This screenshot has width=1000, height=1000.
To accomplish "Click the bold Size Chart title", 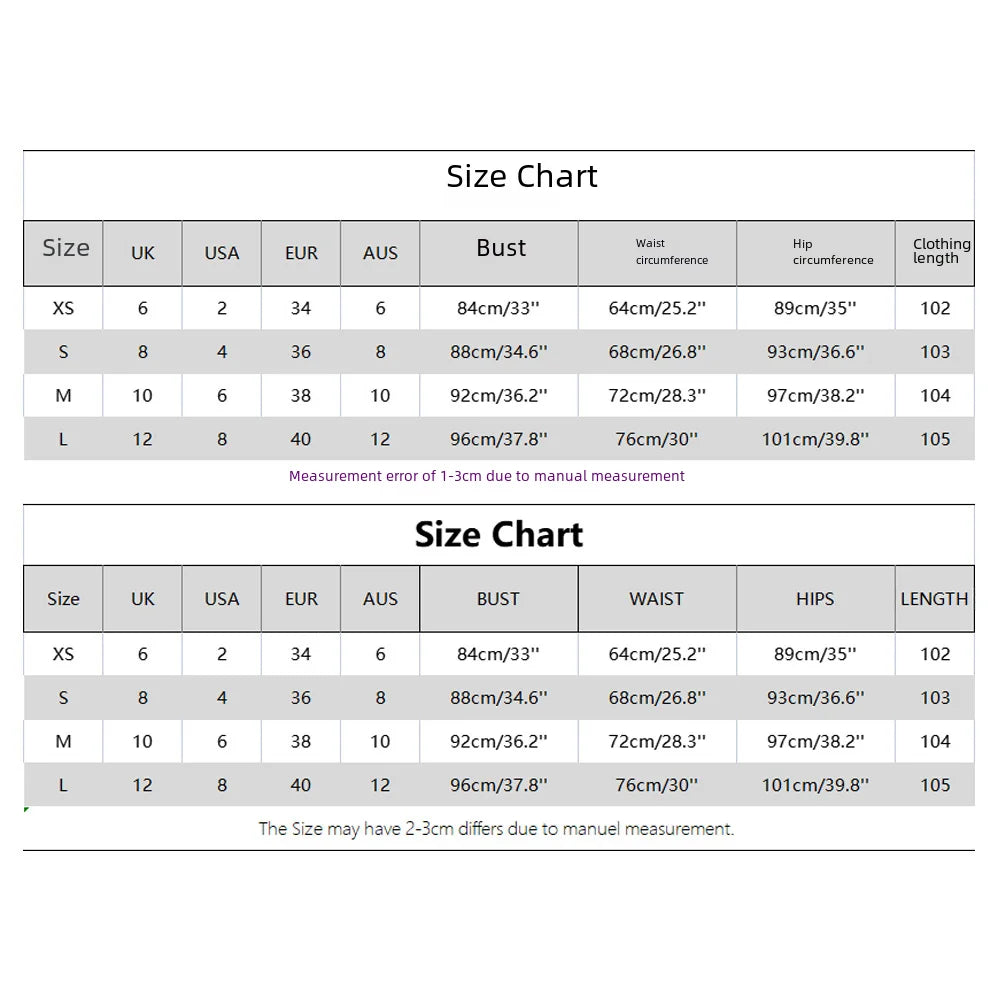I will click(499, 534).
